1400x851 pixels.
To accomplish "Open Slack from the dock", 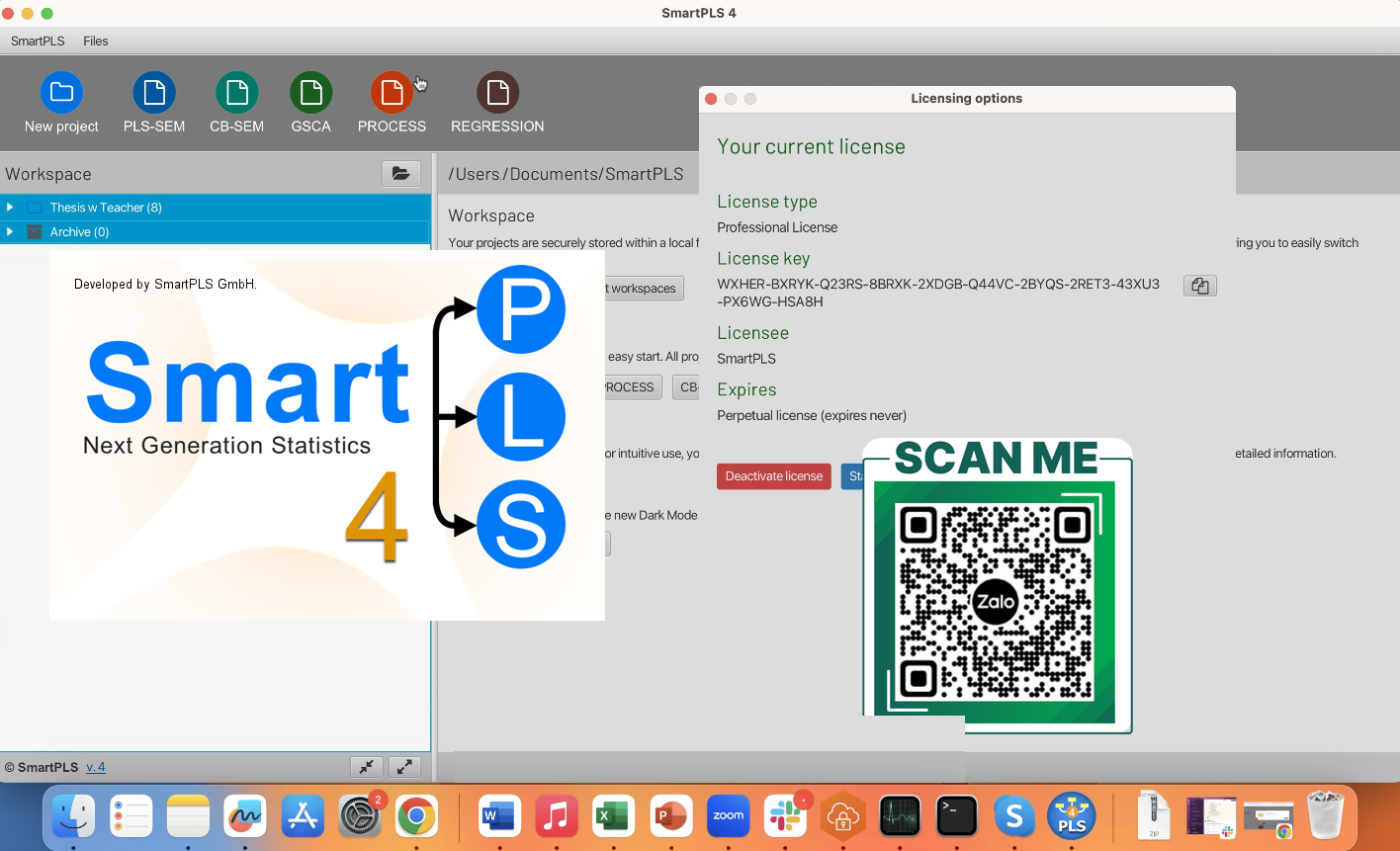I will 785,816.
